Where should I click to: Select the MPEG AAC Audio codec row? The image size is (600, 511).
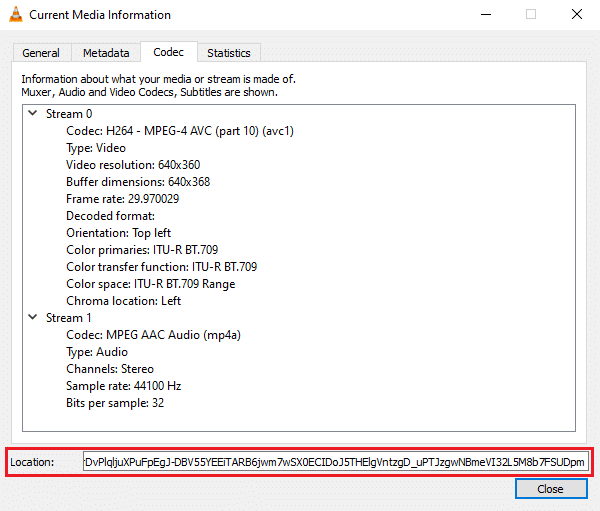[x=160, y=335]
